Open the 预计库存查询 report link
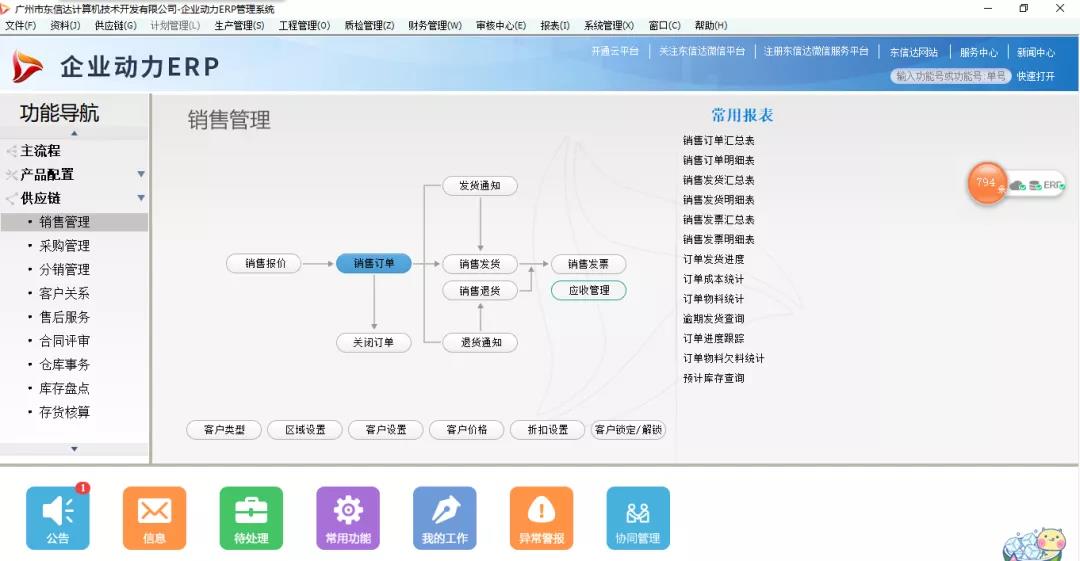The width and height of the screenshot is (1080, 561). 714,378
